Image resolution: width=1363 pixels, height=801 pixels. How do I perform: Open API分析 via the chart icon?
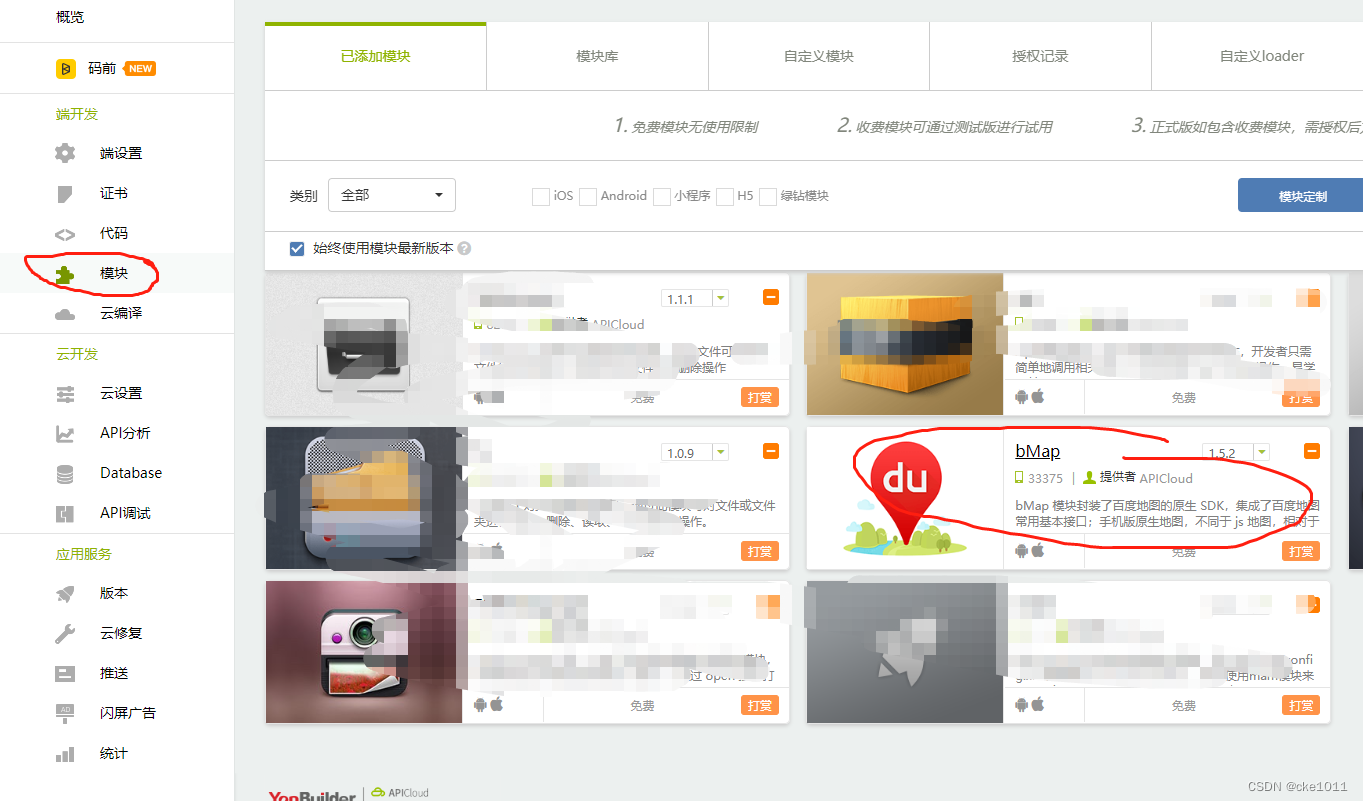(x=66, y=433)
